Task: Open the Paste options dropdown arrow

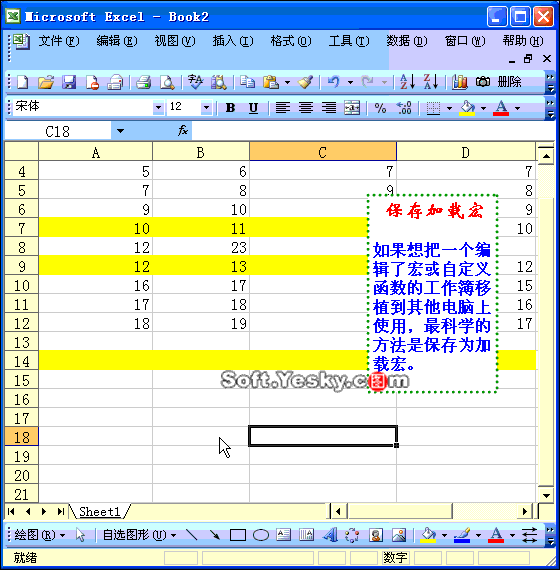Action: tap(287, 83)
